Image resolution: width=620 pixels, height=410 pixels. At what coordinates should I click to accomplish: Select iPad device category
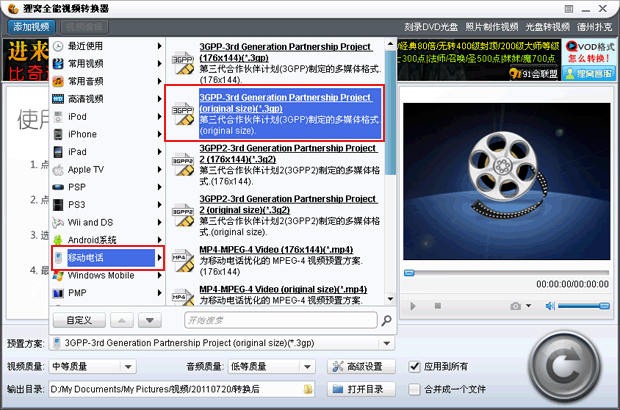(107, 152)
